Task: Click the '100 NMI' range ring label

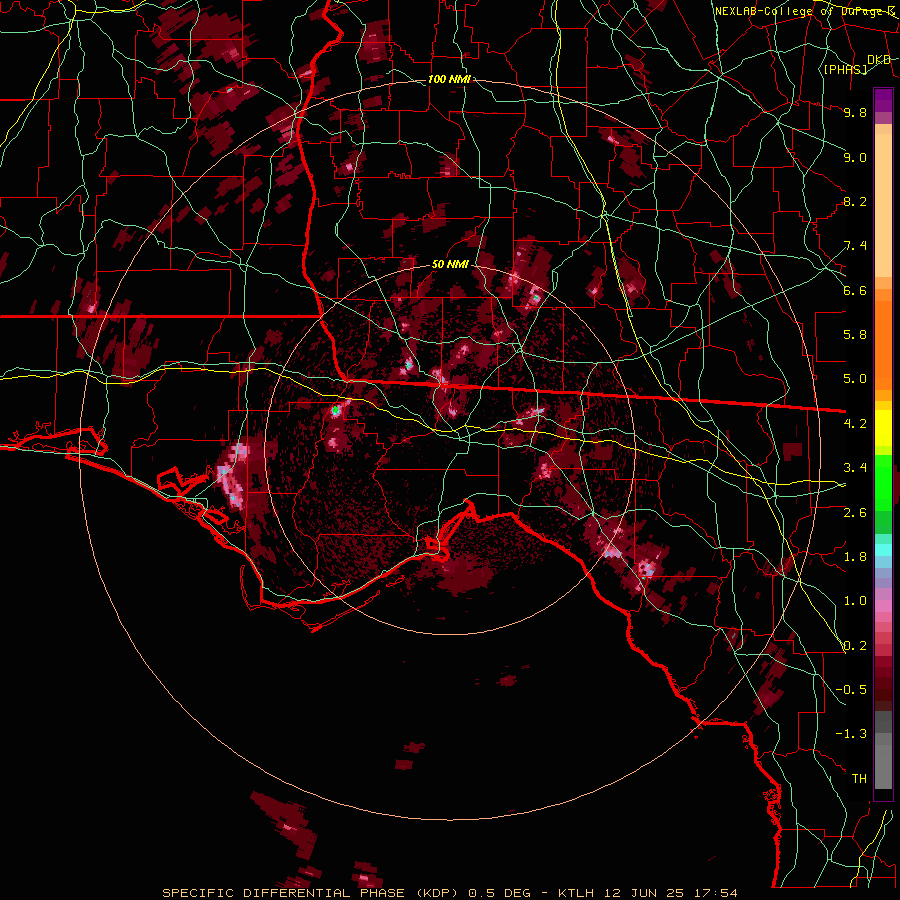Action: pos(449,79)
